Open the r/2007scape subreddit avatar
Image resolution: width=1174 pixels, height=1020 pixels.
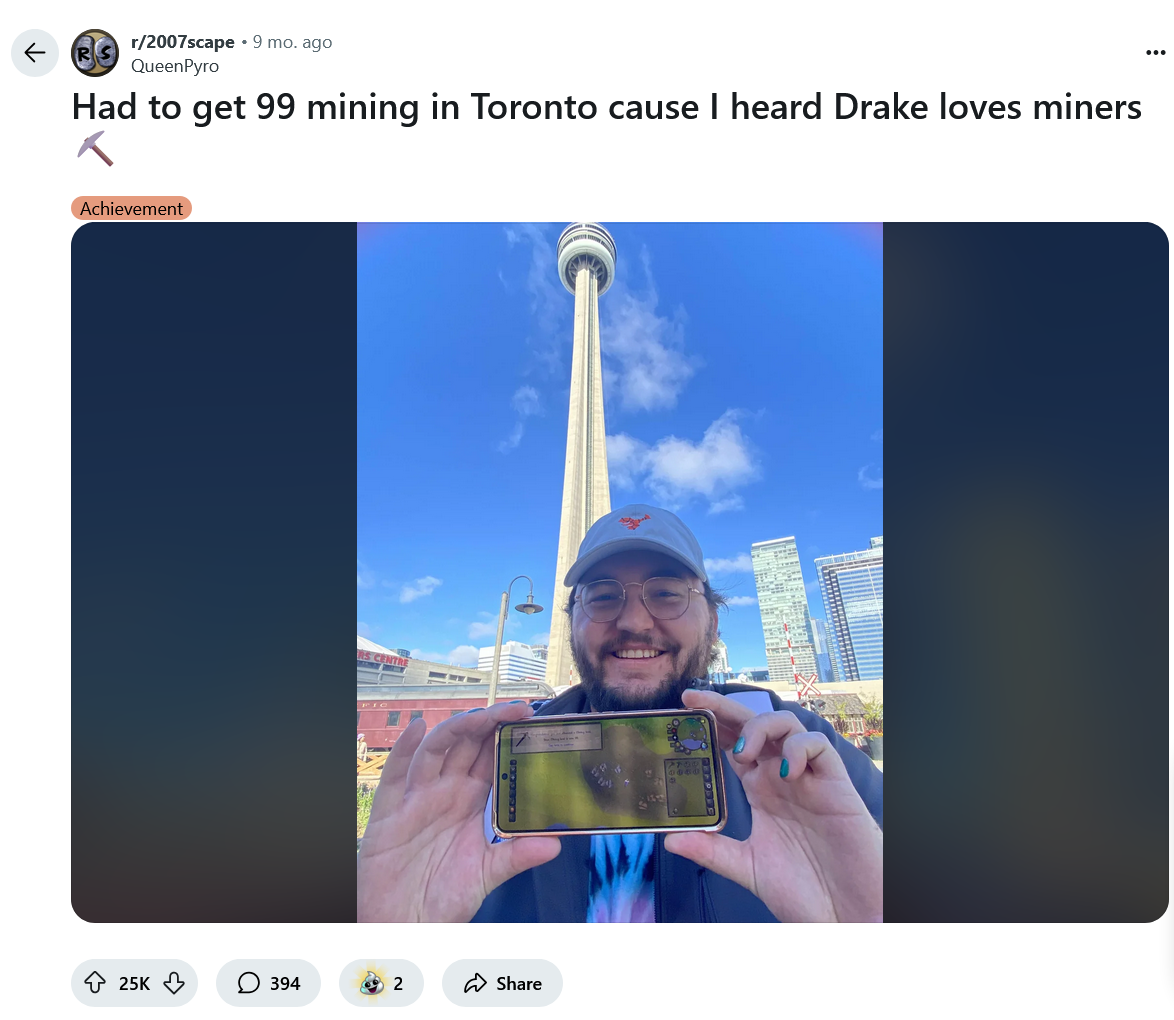95,52
